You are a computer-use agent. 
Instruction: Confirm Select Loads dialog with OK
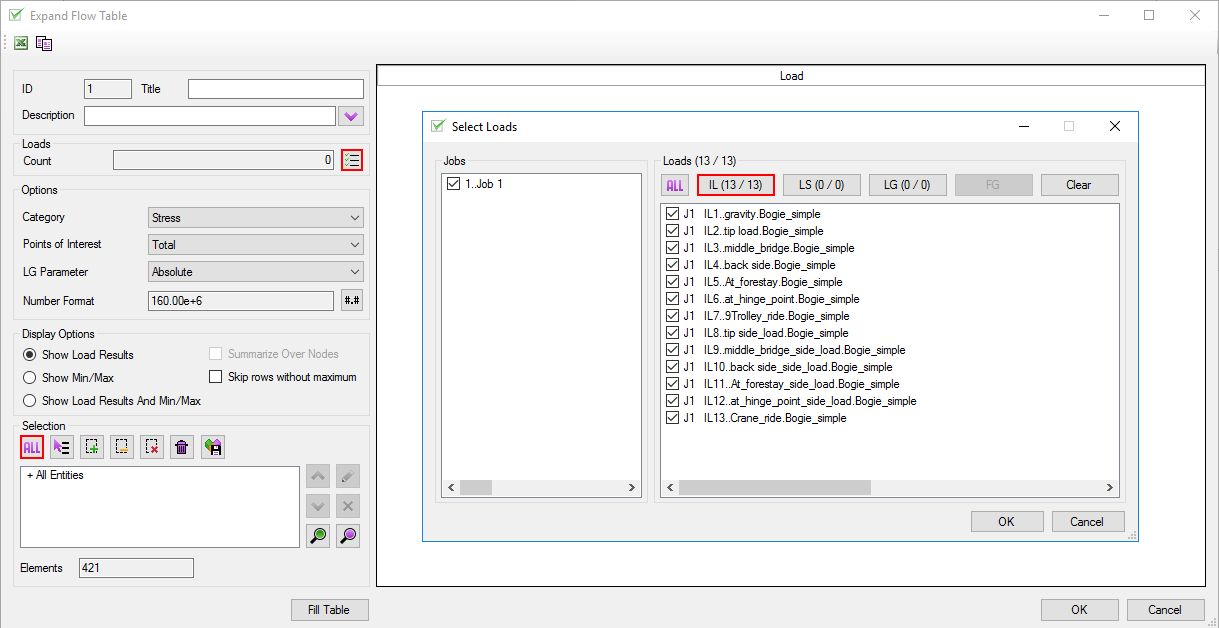(1007, 521)
